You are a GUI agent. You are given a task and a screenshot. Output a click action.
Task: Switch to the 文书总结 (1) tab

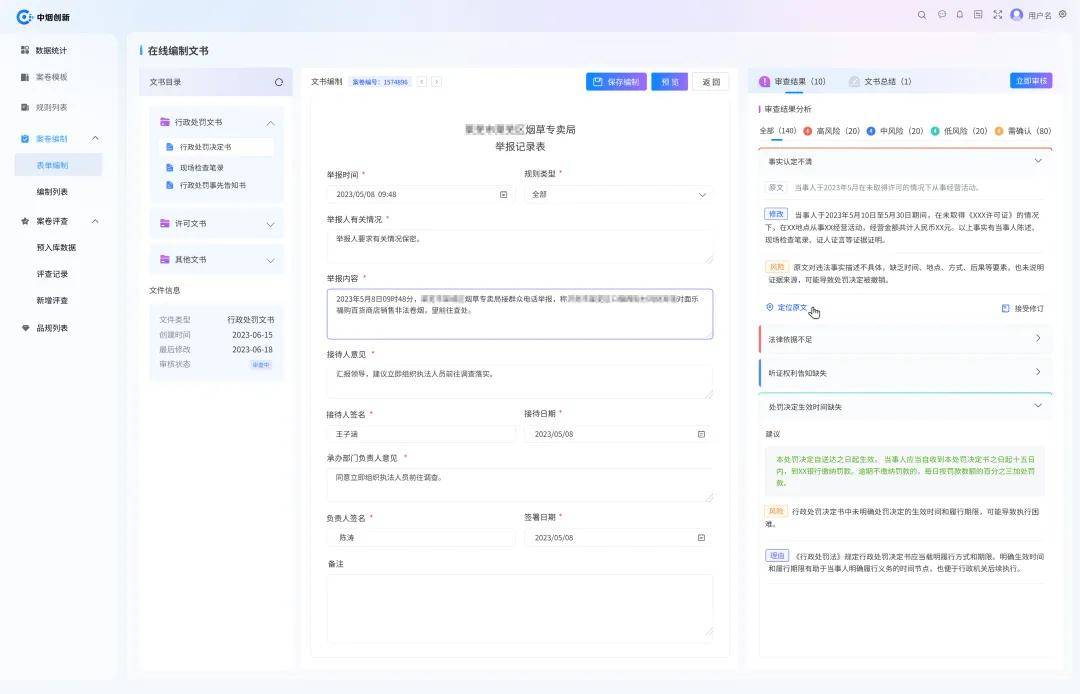point(880,81)
